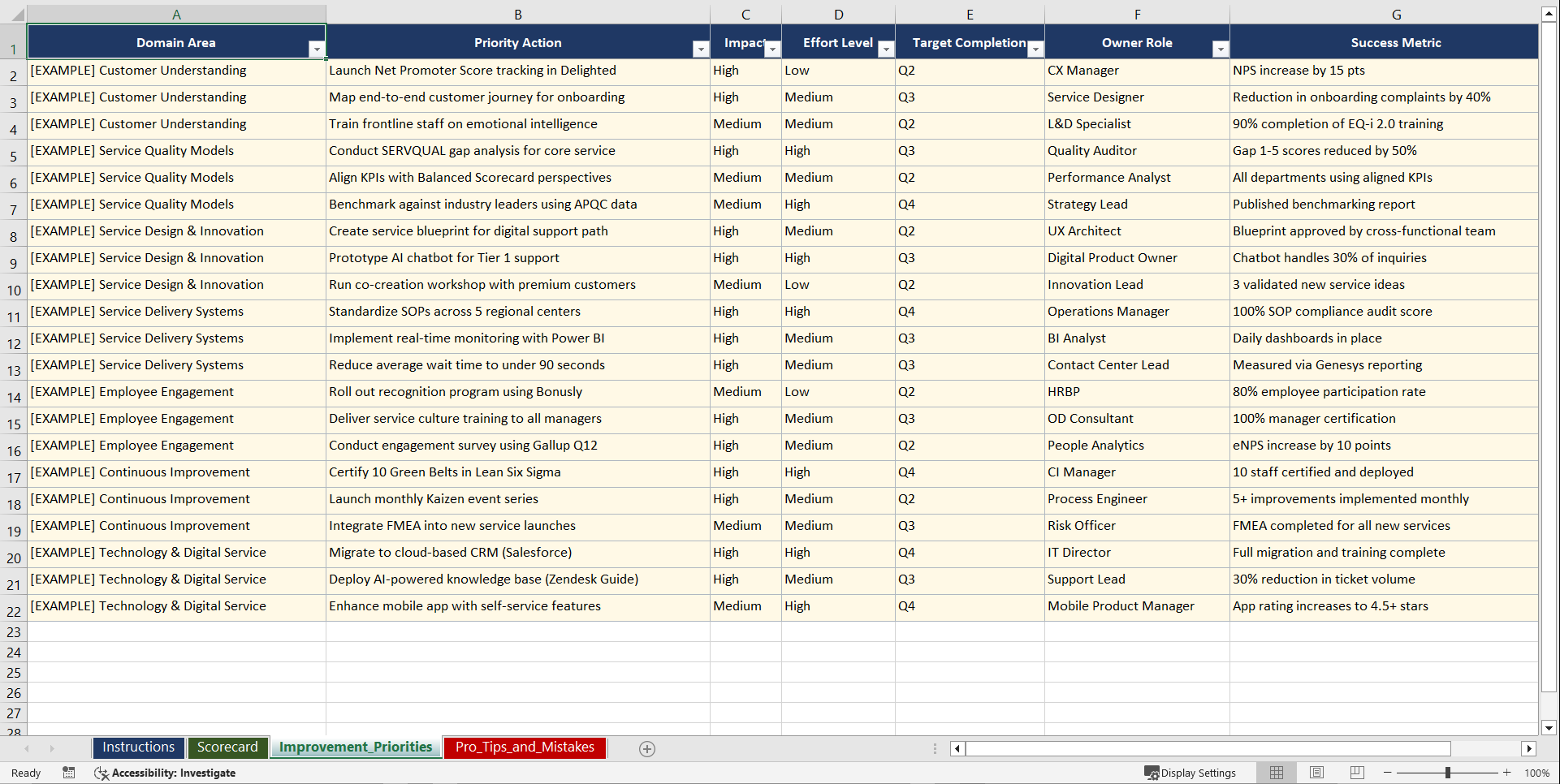The width and height of the screenshot is (1560, 784).
Task: Open the Domain Area filter dropdown
Action: pos(317,49)
